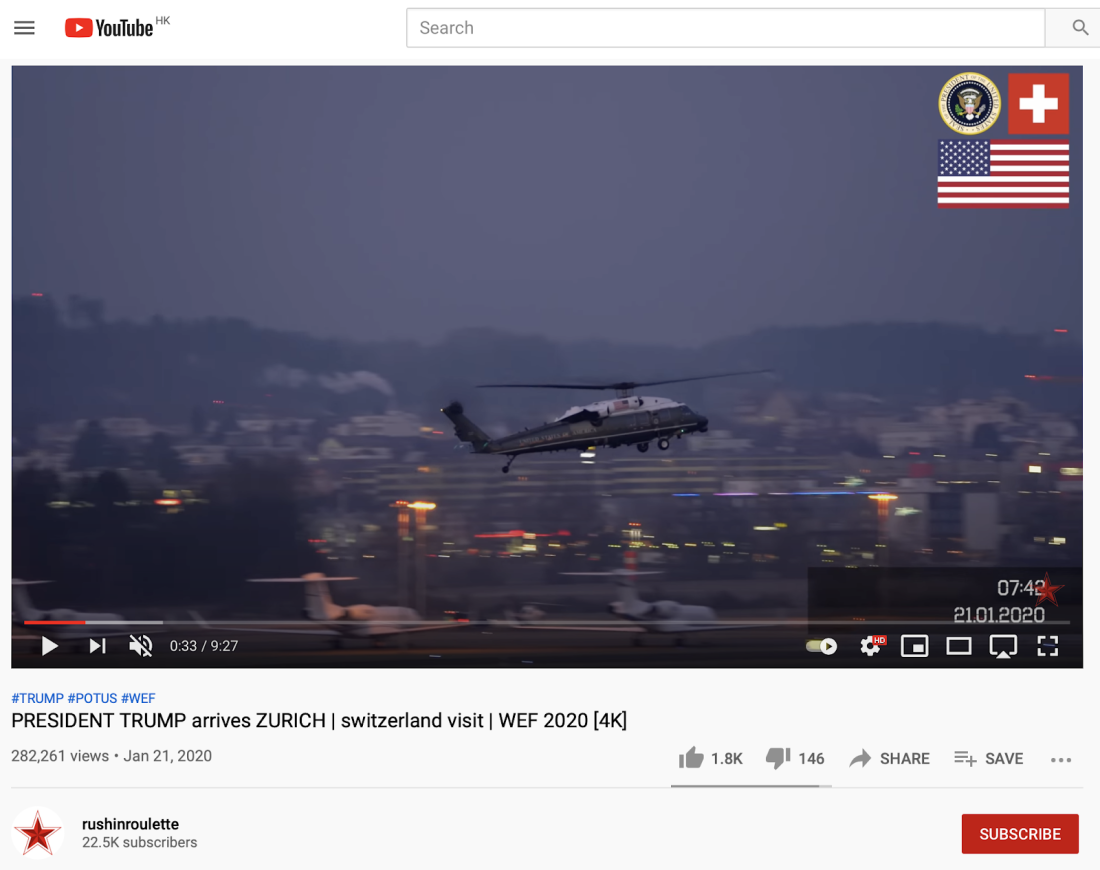Open the hamburger guide menu
The width and height of the screenshot is (1100, 870).
point(25,28)
